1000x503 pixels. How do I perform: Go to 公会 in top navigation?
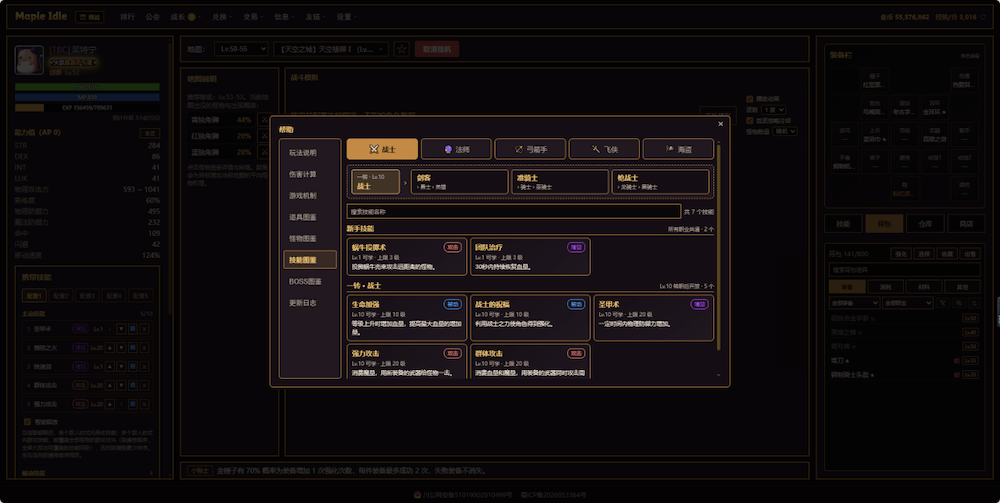click(x=152, y=17)
